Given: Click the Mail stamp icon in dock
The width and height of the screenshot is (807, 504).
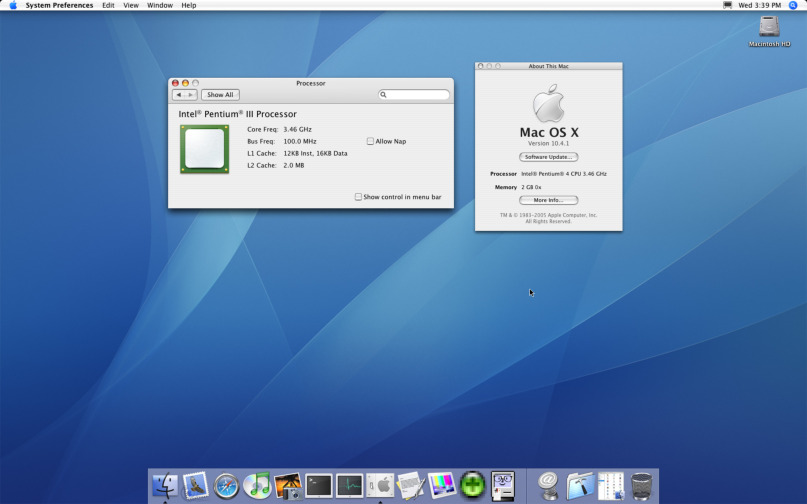Looking at the screenshot, I should [x=196, y=486].
